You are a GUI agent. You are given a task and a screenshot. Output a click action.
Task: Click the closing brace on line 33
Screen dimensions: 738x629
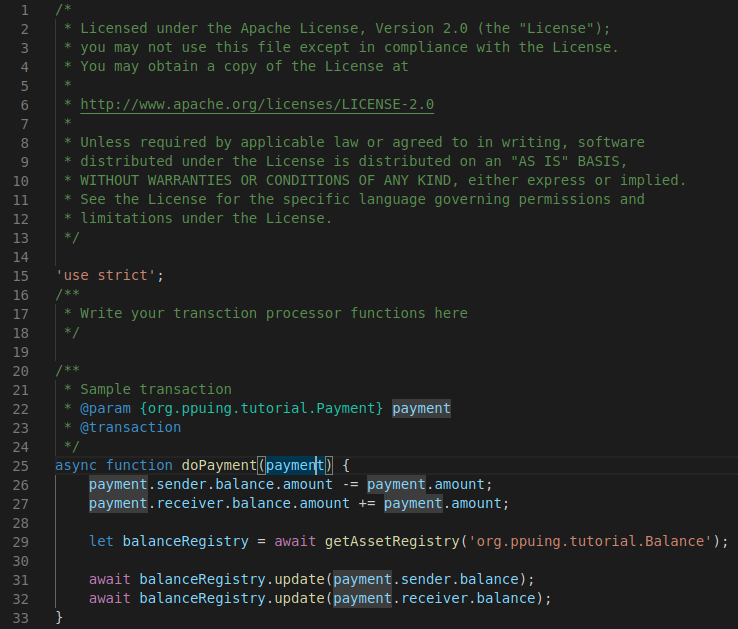coord(59,617)
